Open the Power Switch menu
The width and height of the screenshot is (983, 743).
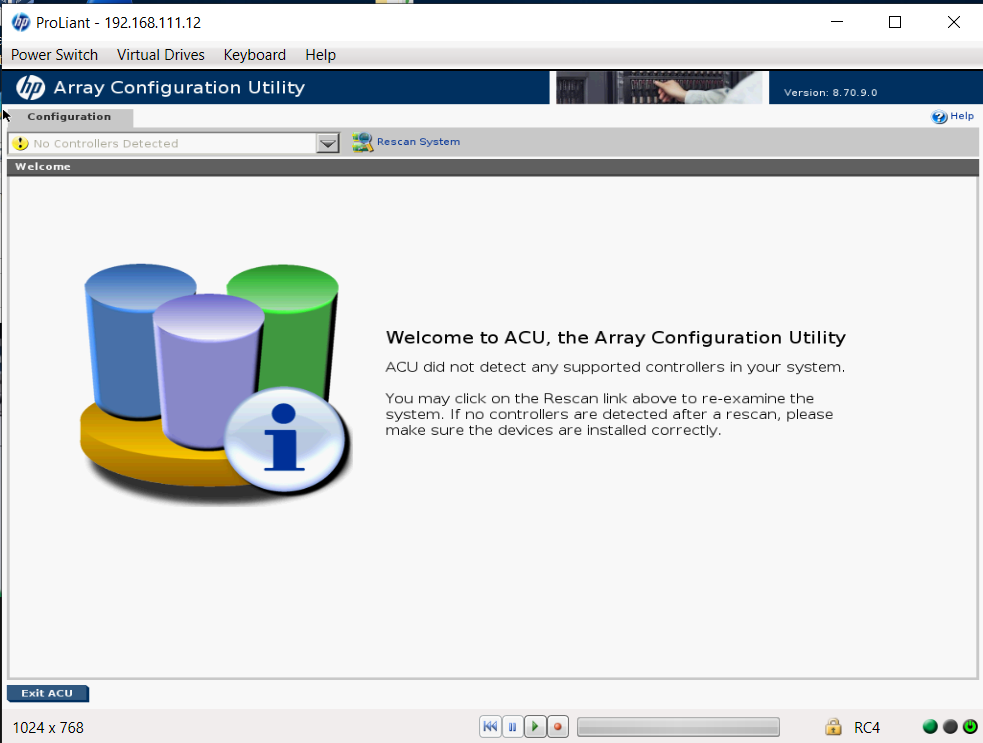tap(55, 55)
